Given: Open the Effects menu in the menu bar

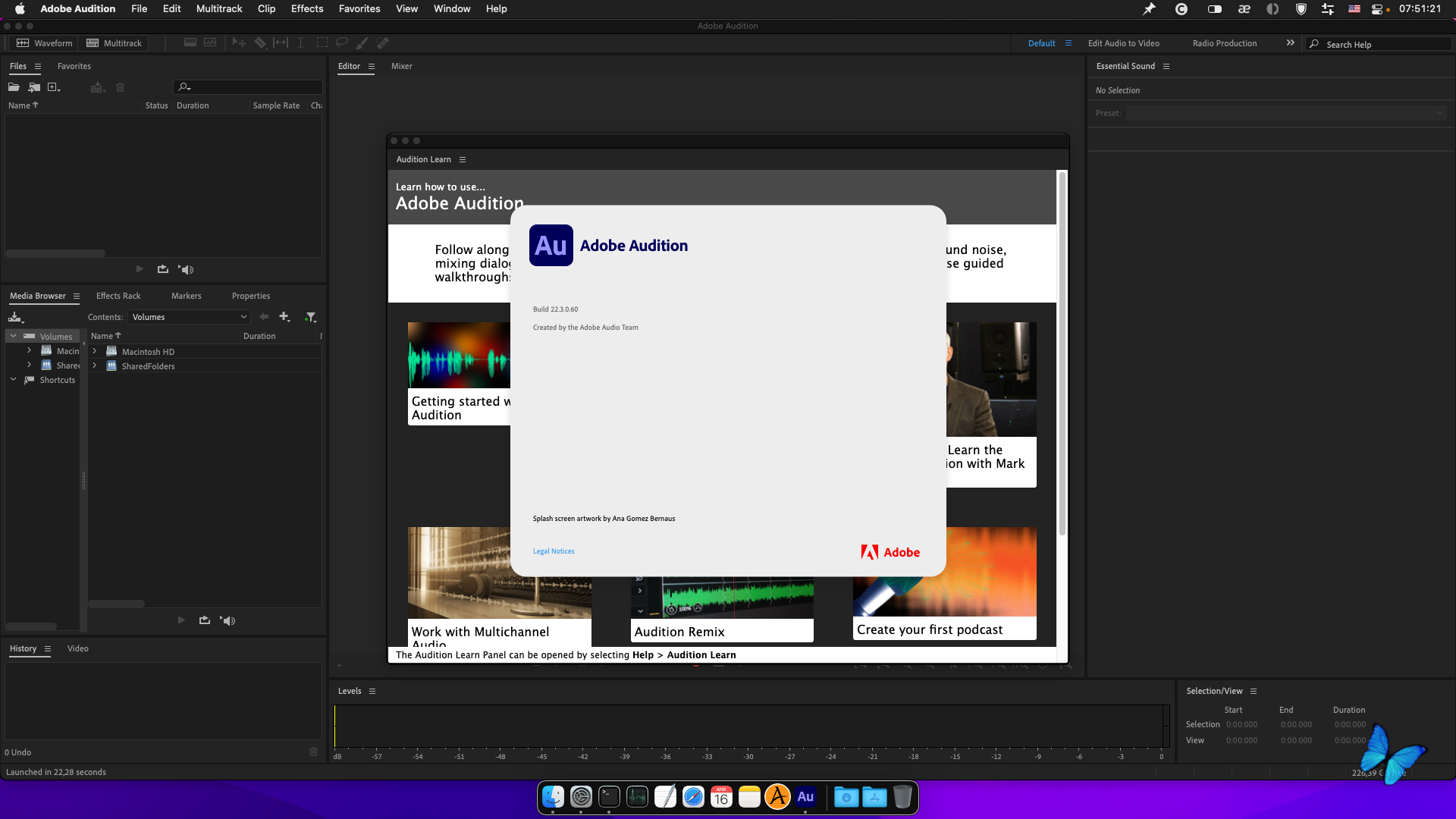Looking at the screenshot, I should (306, 8).
